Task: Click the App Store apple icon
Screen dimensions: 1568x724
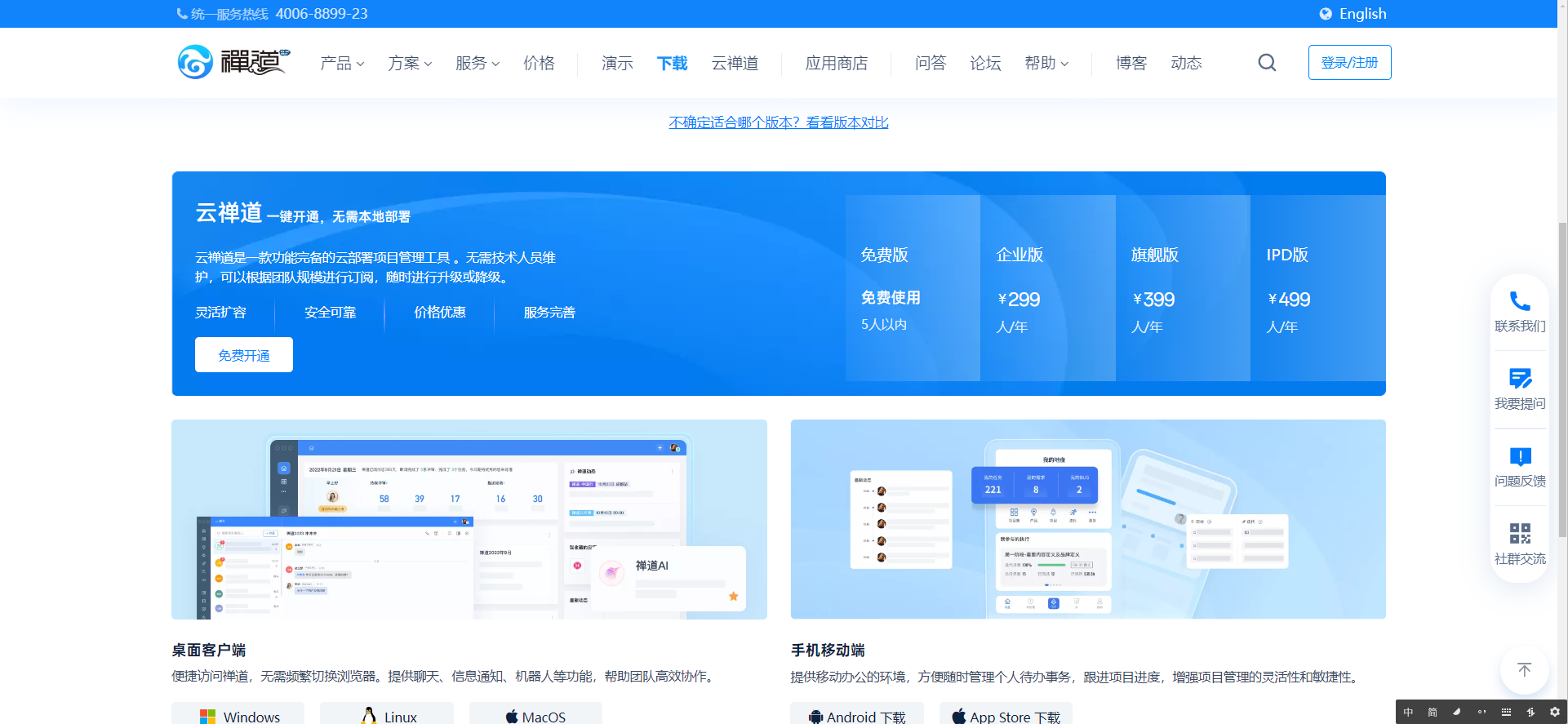Action: 959,716
